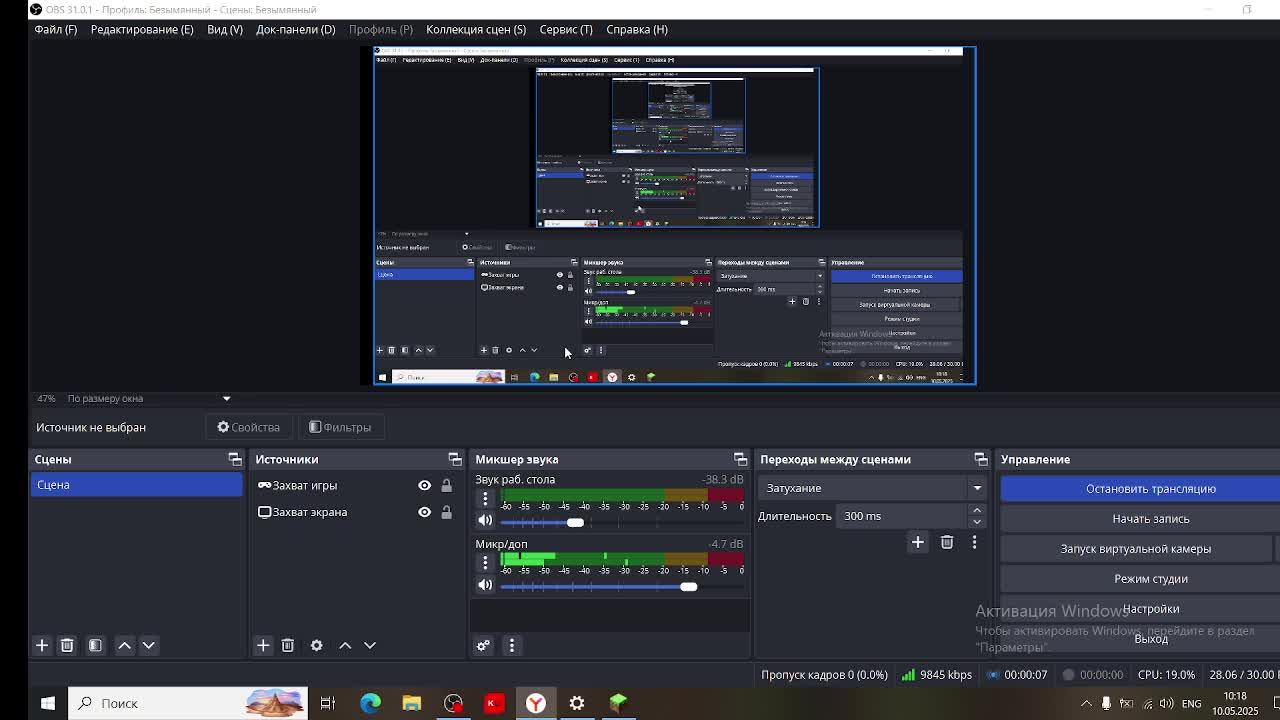Viewport: 1280px width, 720px height.
Task: Move source down in Источники list
Action: [369, 645]
